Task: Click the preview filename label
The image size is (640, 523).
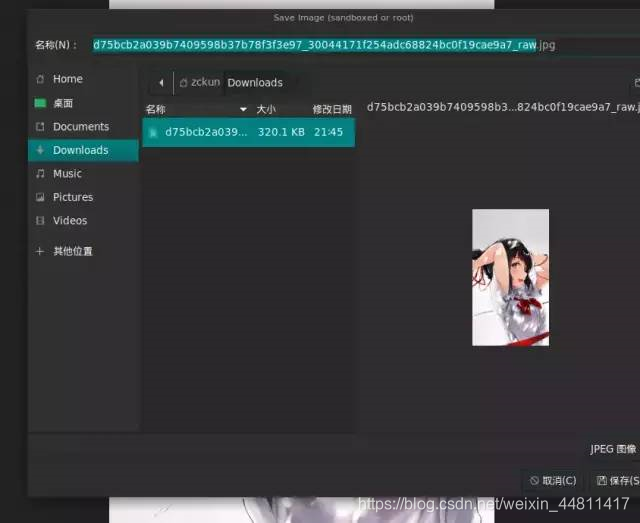Action: pyautogui.click(x=503, y=107)
